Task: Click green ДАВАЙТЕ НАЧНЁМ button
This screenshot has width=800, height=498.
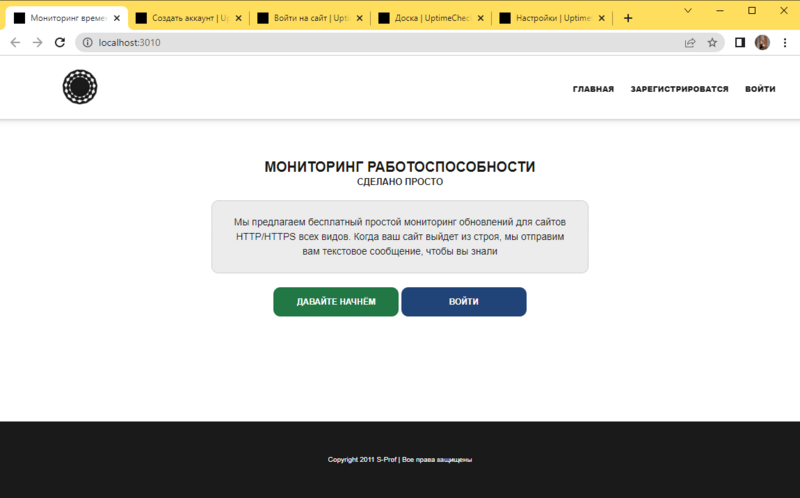Action: tap(336, 302)
